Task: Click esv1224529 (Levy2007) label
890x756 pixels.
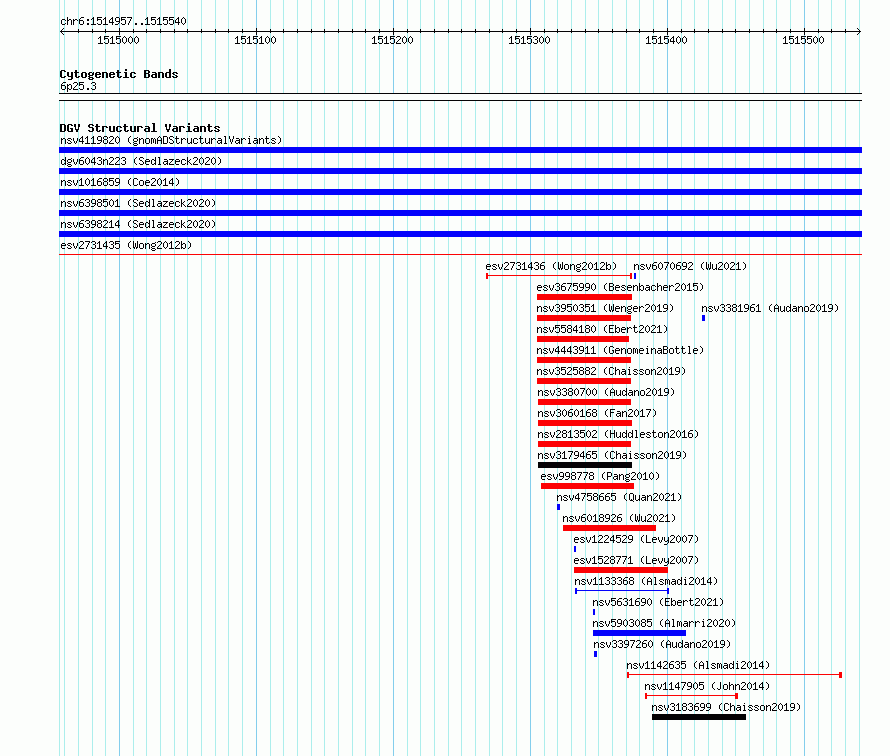Action: point(636,539)
